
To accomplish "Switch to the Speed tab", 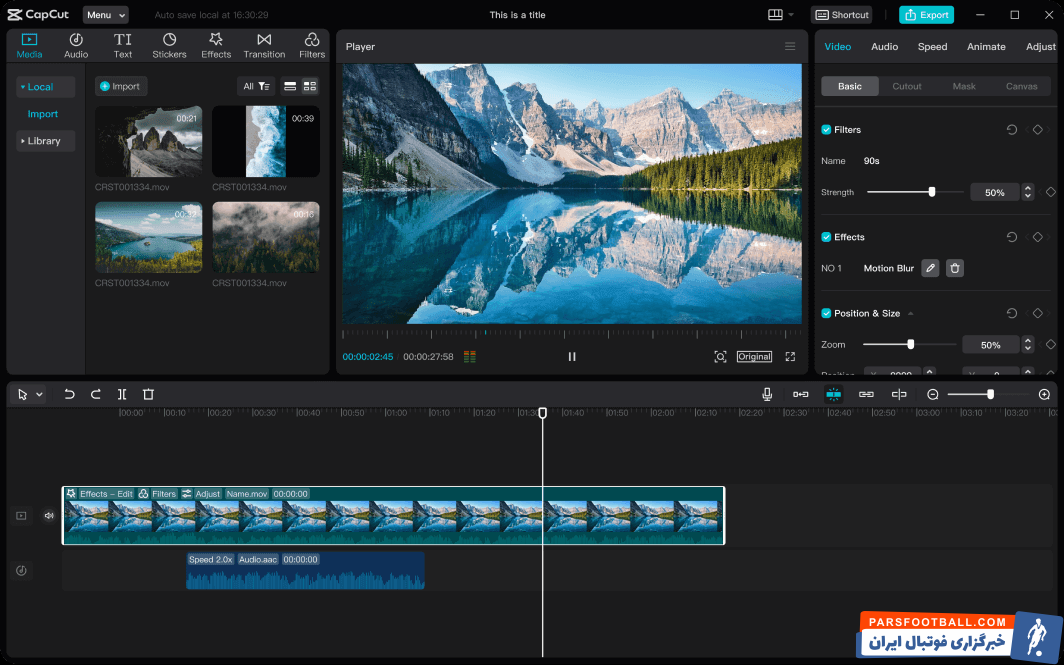I will [932, 47].
